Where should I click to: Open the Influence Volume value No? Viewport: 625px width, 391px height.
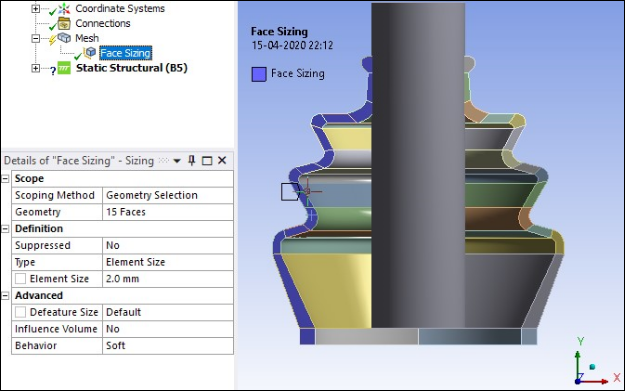click(x=168, y=329)
